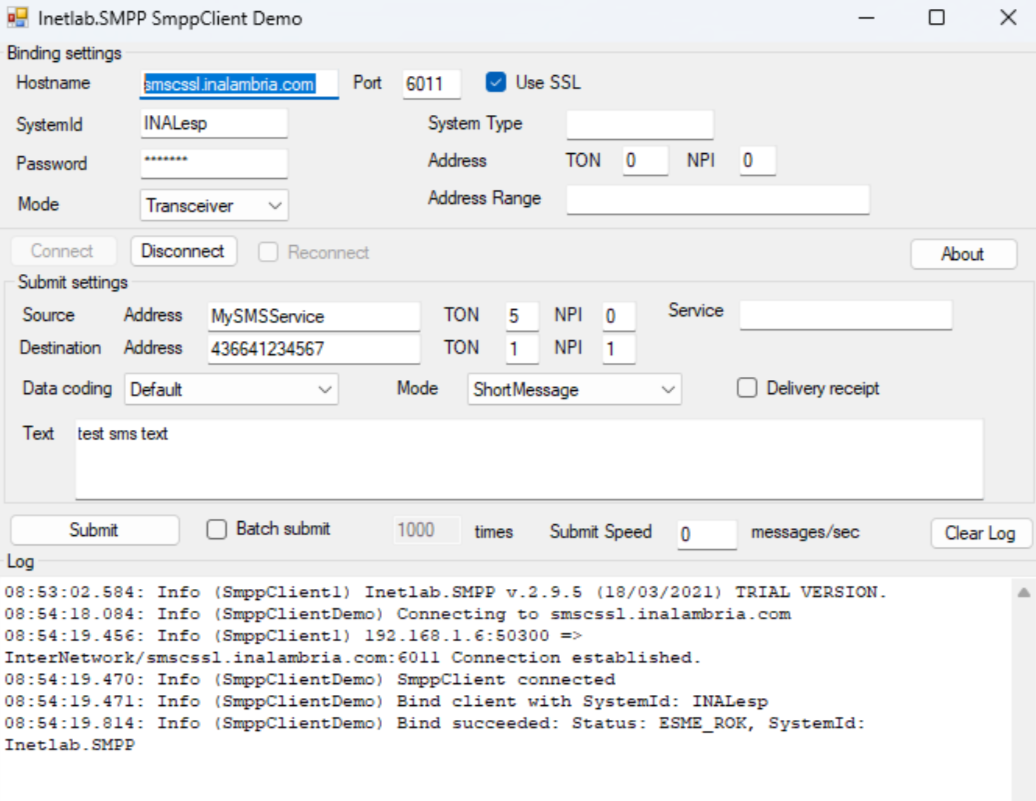Expand the Data coding dropdown
The image size is (1036, 801).
coord(231,389)
